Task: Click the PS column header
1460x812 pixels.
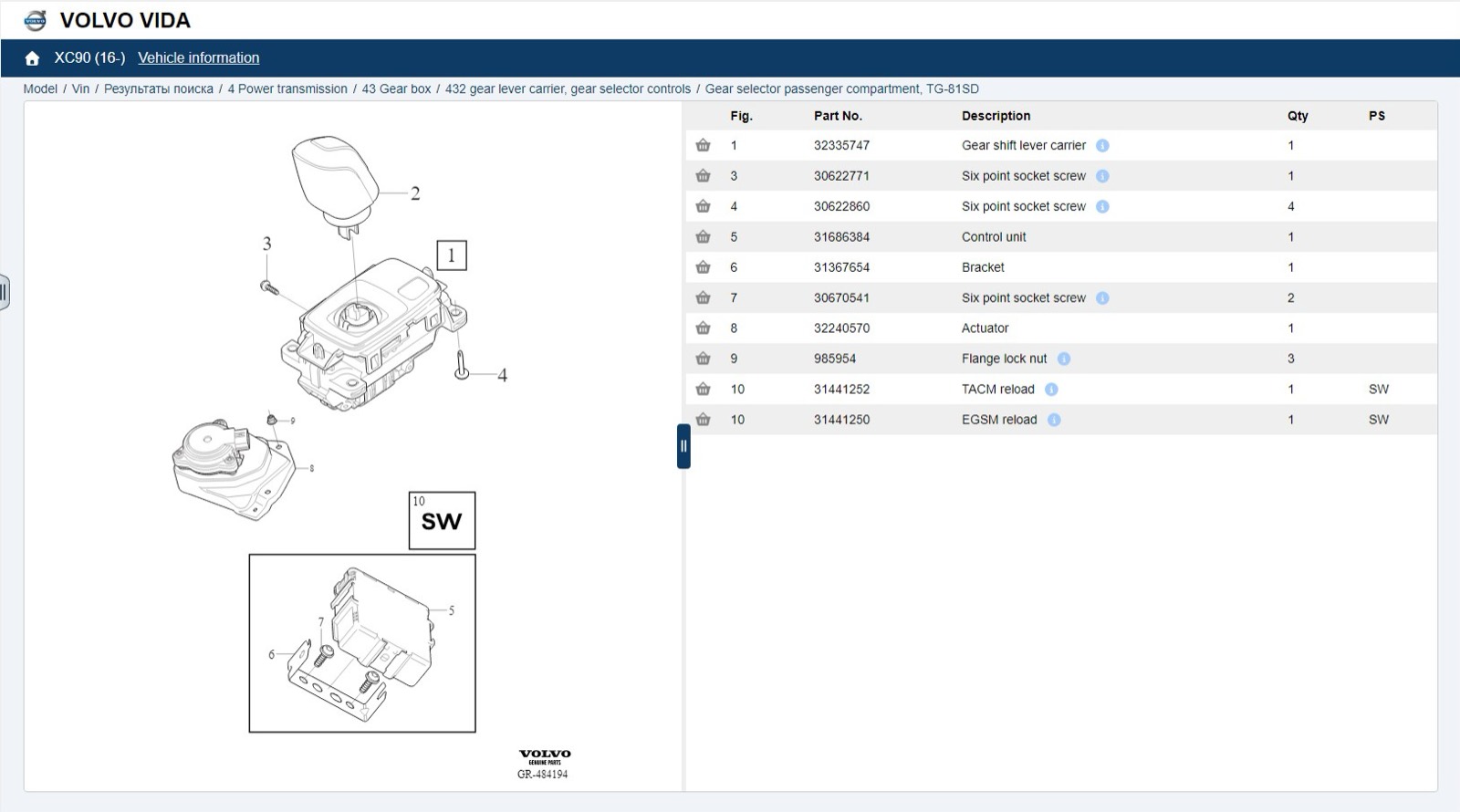Action: [x=1377, y=116]
